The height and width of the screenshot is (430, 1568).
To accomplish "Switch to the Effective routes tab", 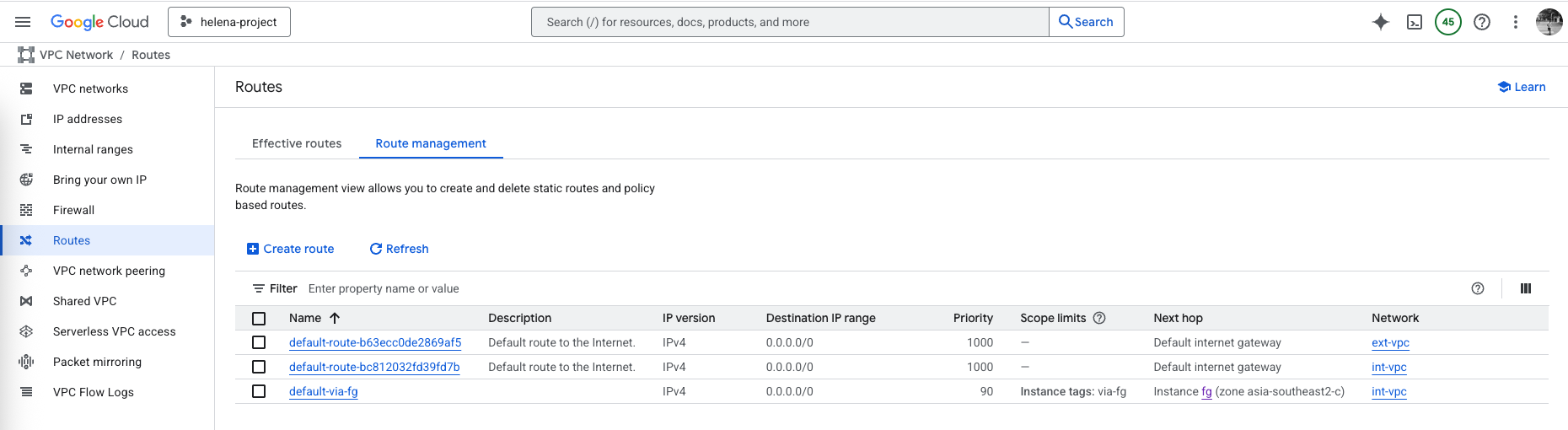I will (x=297, y=143).
